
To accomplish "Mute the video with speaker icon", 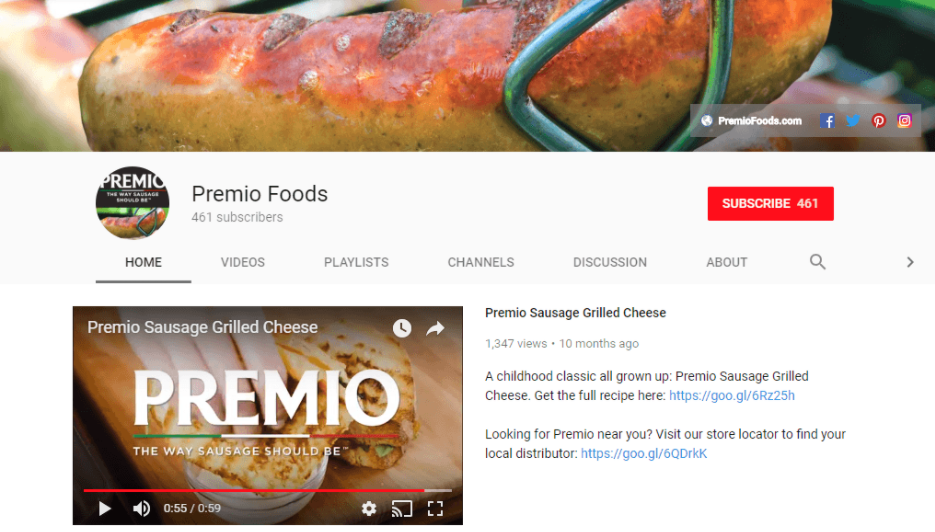I will pyautogui.click(x=141, y=508).
